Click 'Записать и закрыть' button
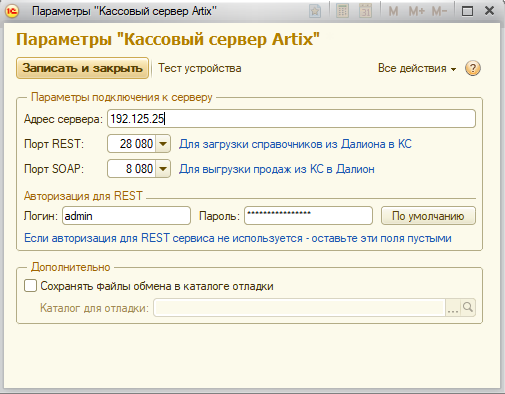 pos(82,68)
